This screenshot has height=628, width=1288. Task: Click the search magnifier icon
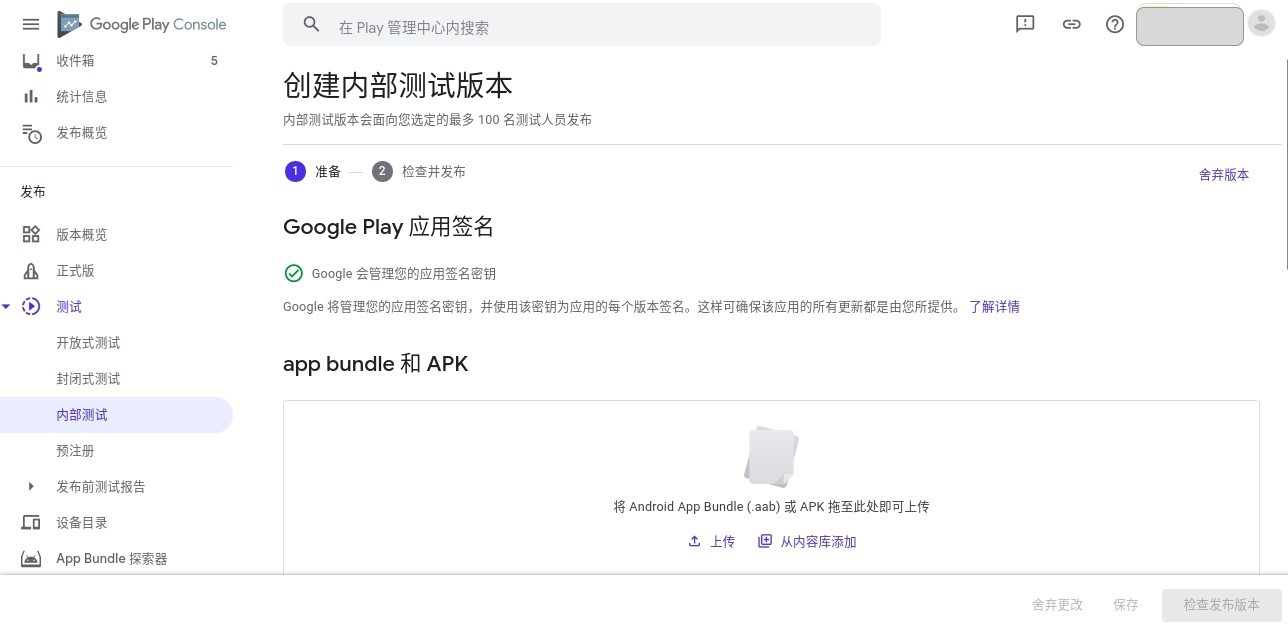click(x=311, y=25)
